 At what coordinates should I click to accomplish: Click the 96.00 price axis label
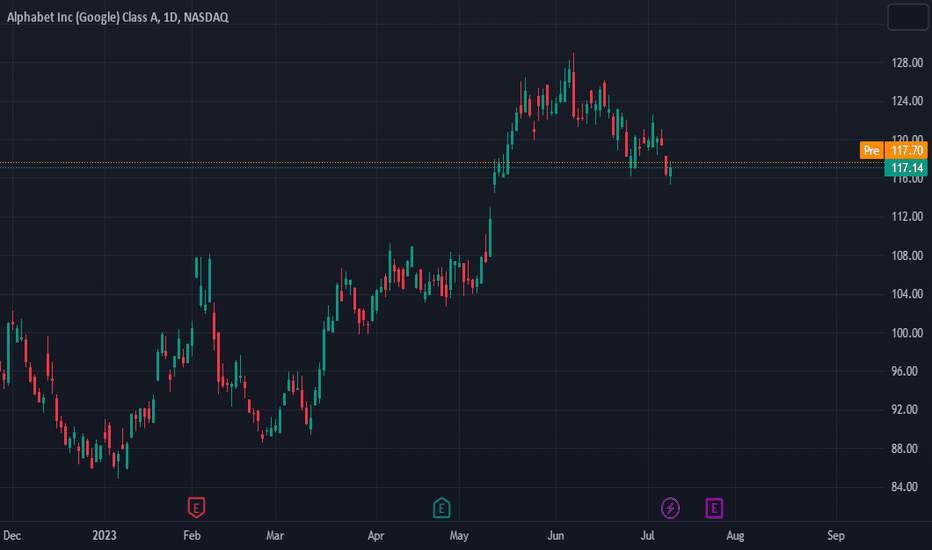pos(907,371)
